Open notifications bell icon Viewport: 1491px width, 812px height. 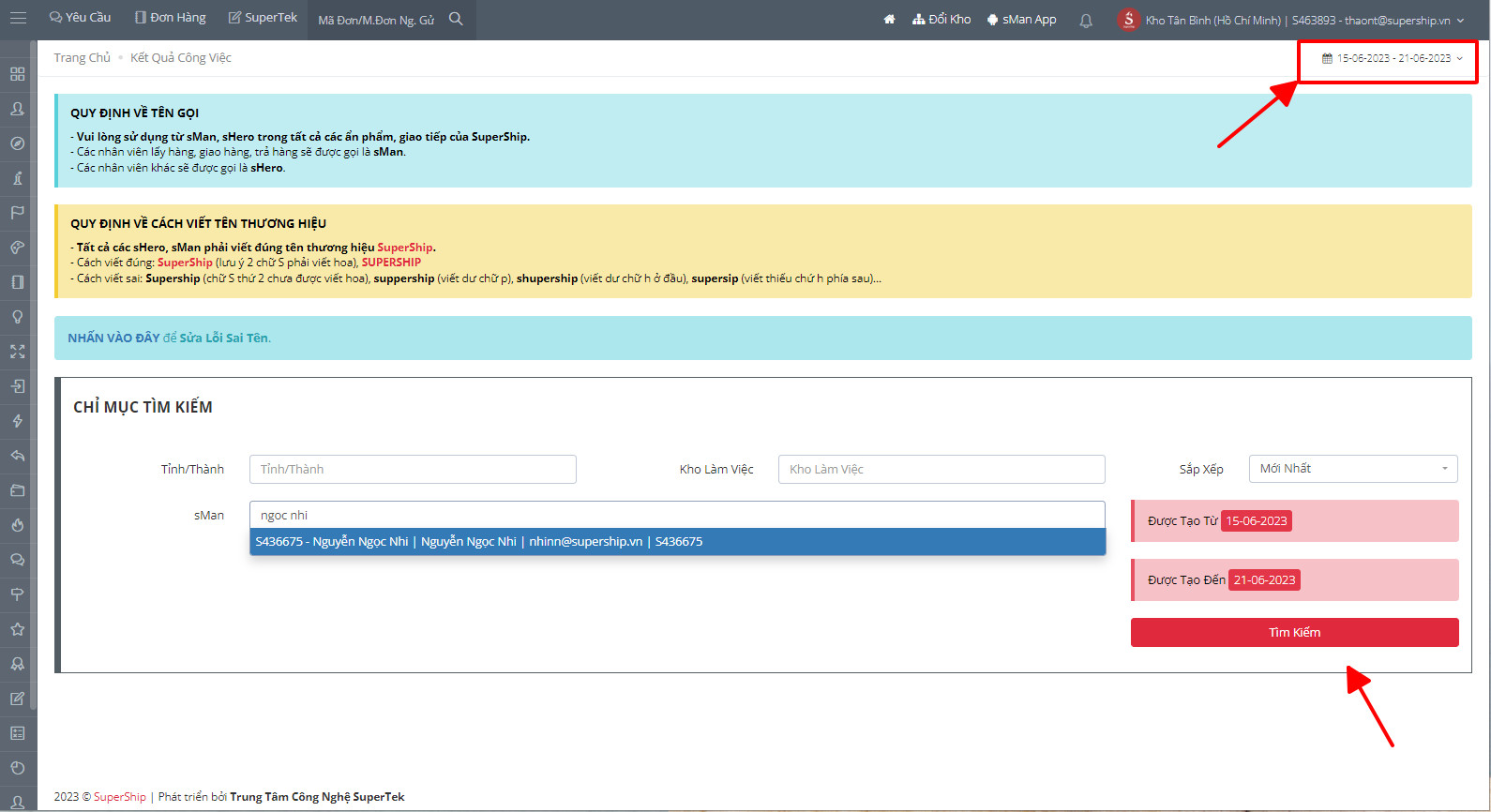pyautogui.click(x=1086, y=20)
